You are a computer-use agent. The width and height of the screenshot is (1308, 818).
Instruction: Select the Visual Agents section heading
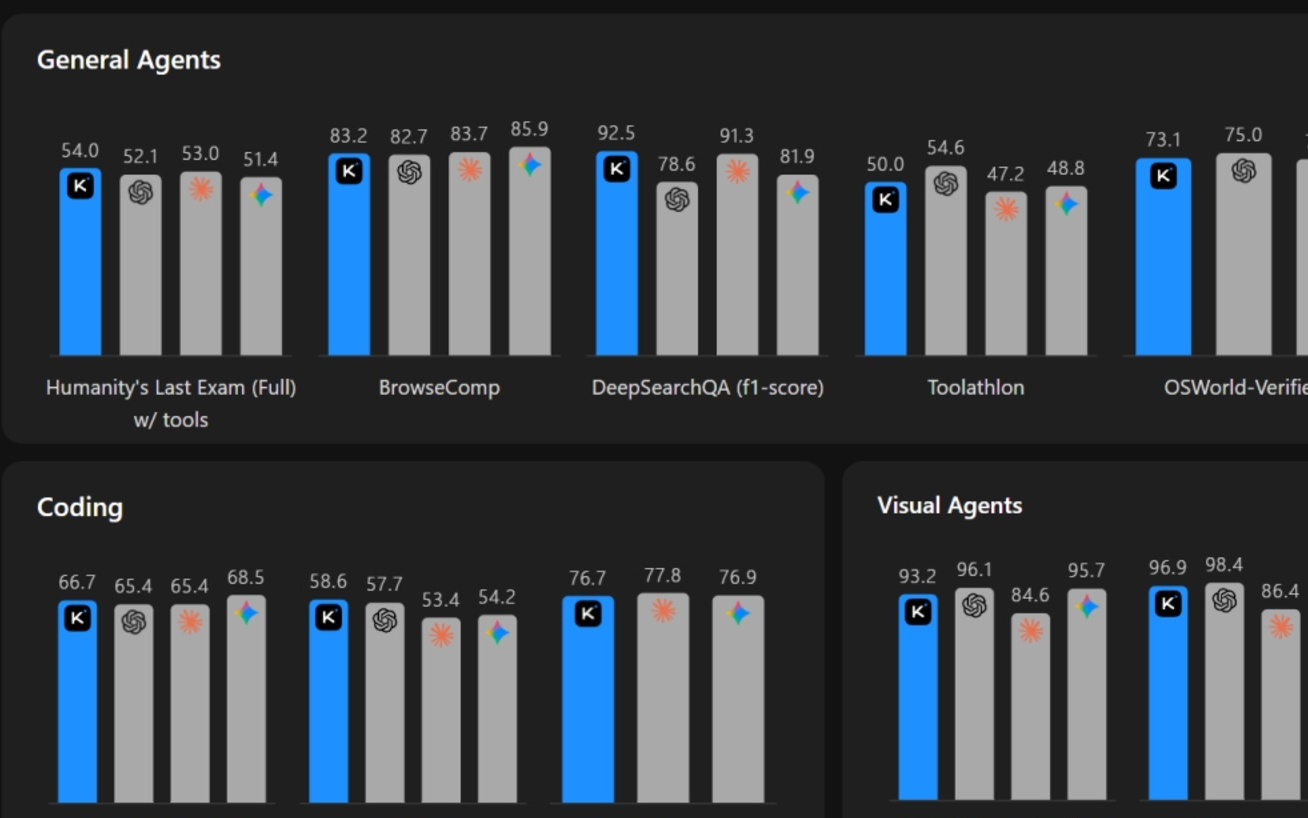[x=949, y=506]
